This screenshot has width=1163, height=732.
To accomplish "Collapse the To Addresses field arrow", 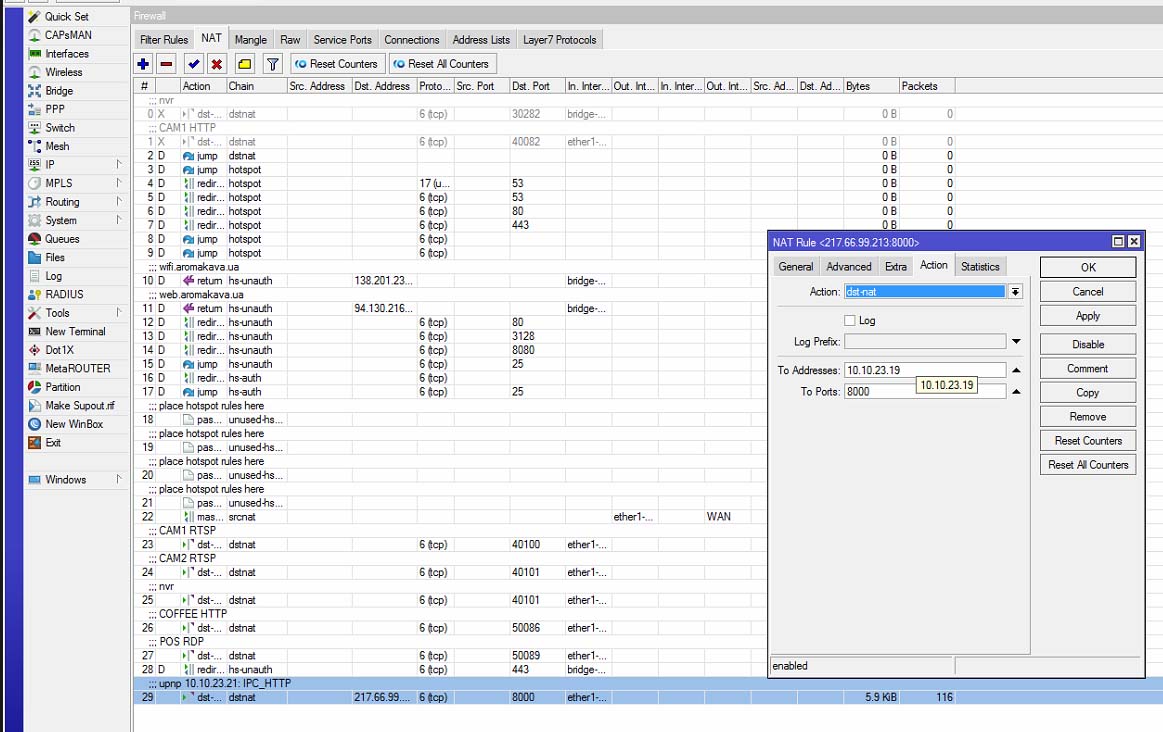I will pyautogui.click(x=1016, y=370).
